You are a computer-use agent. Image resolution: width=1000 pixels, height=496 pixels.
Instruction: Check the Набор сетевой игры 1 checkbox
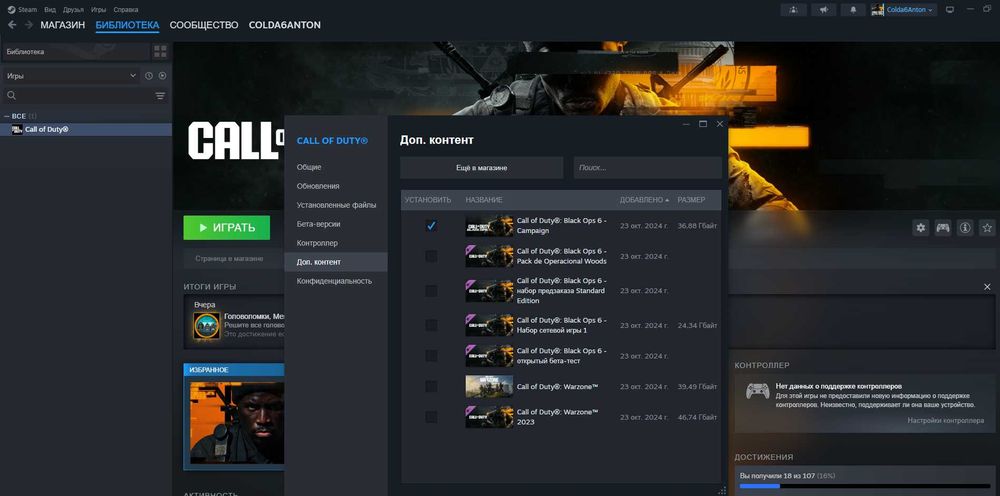[431, 325]
